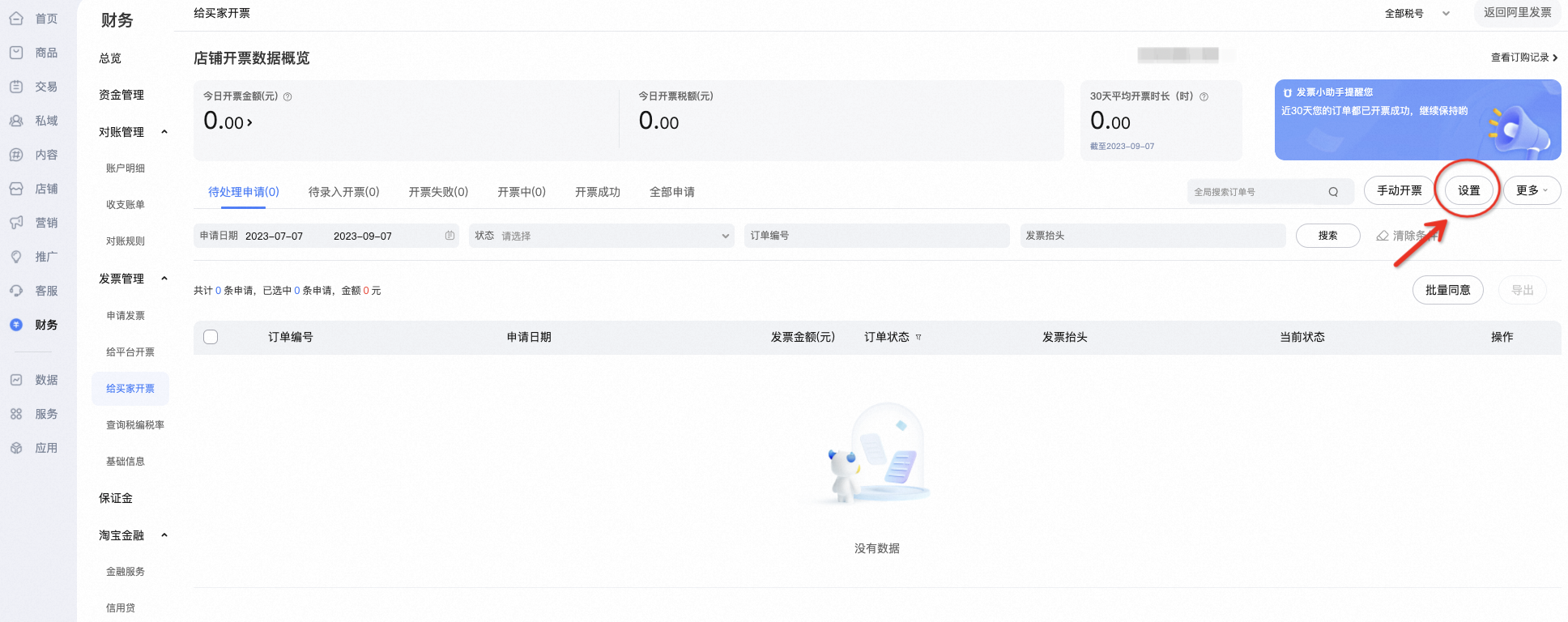Open the 交易 transactions icon in sidebar
Screen dimensions: 1568x622
pyautogui.click(x=16, y=87)
